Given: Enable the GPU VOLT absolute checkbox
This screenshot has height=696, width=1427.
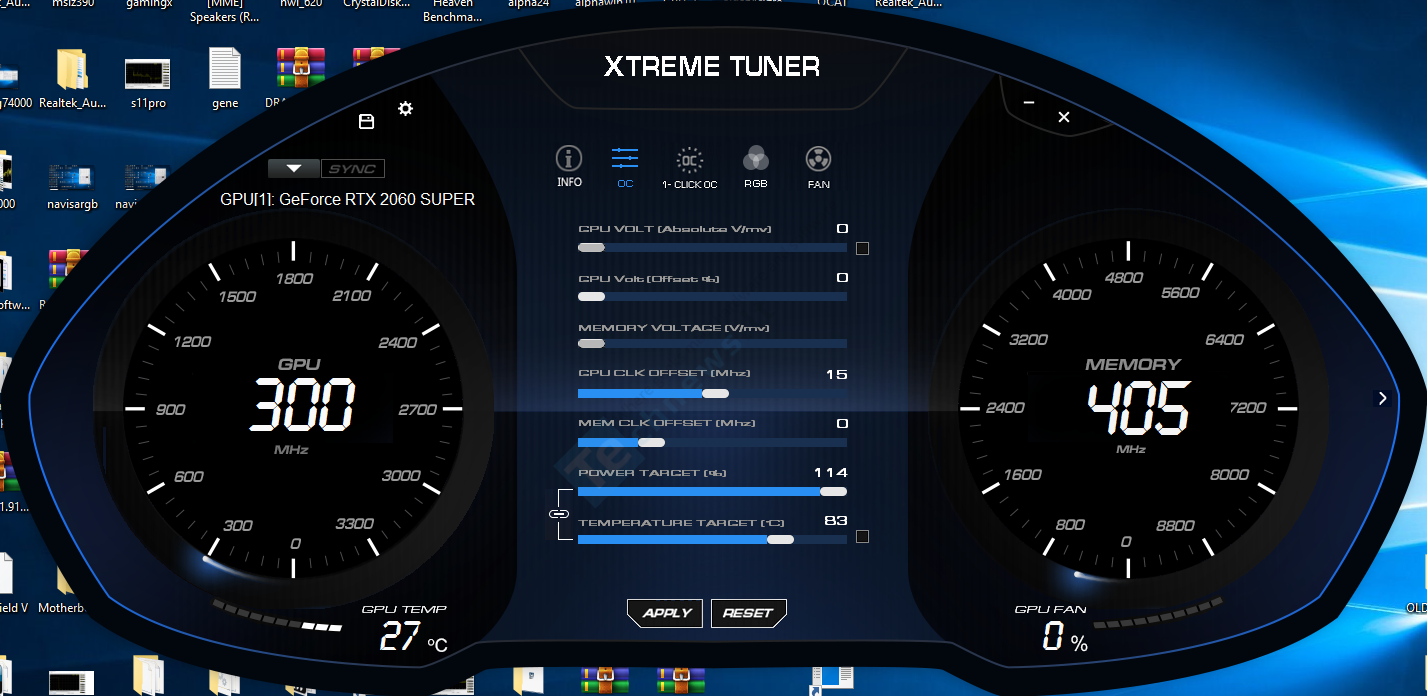Looking at the screenshot, I should click(862, 248).
